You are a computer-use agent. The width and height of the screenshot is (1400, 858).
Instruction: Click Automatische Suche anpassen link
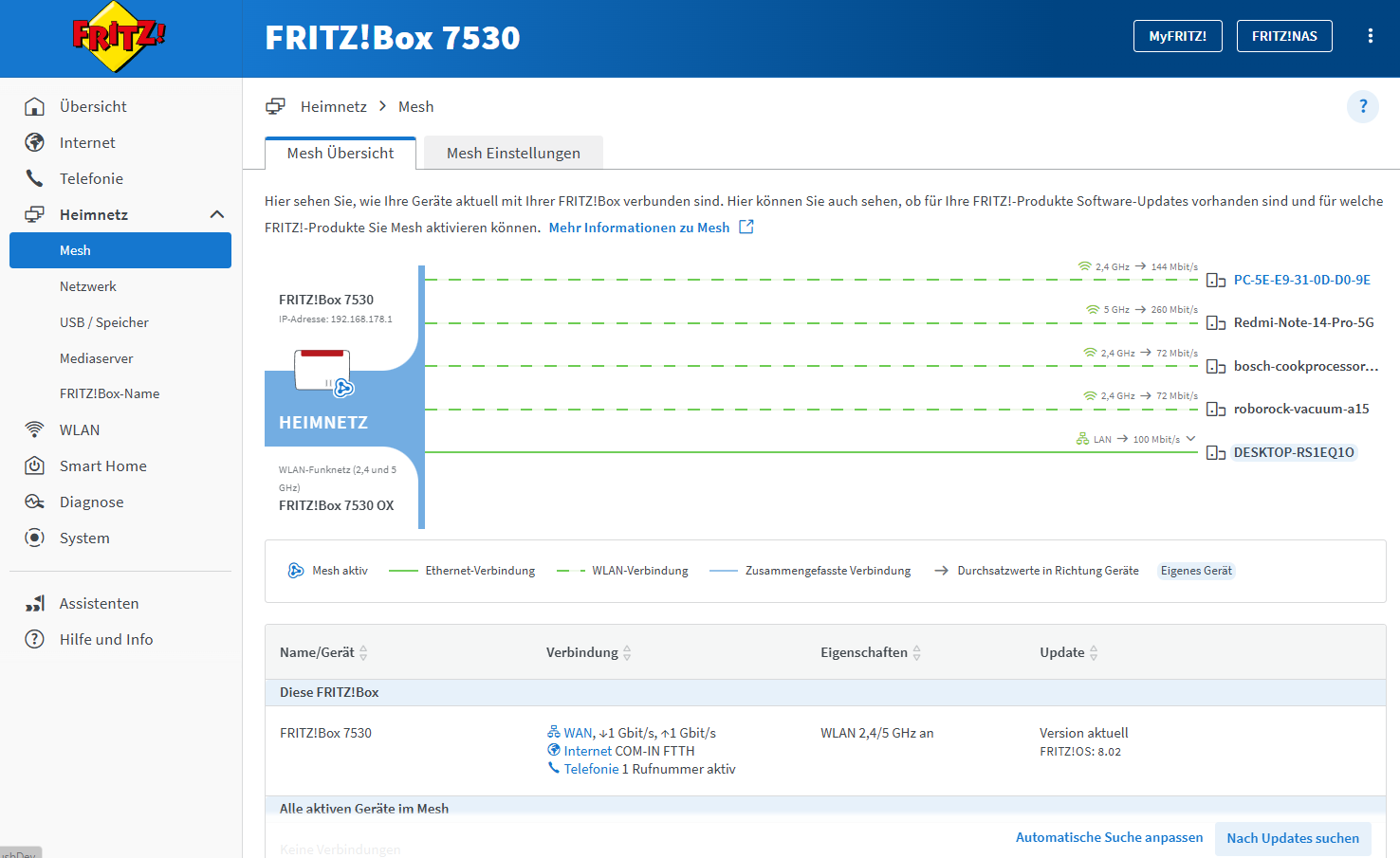tap(1109, 837)
